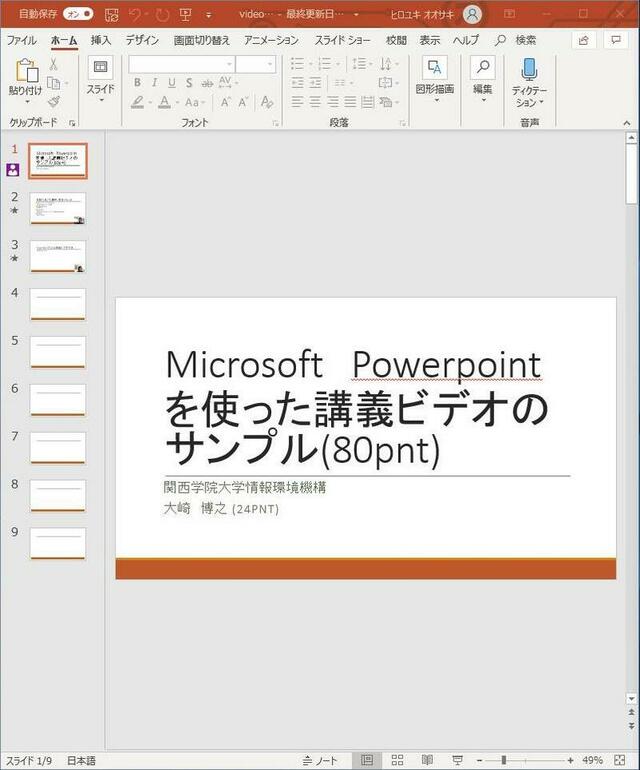Screen dimensions: 640x770
Task: Click the font color A button
Action: click(x=165, y=102)
